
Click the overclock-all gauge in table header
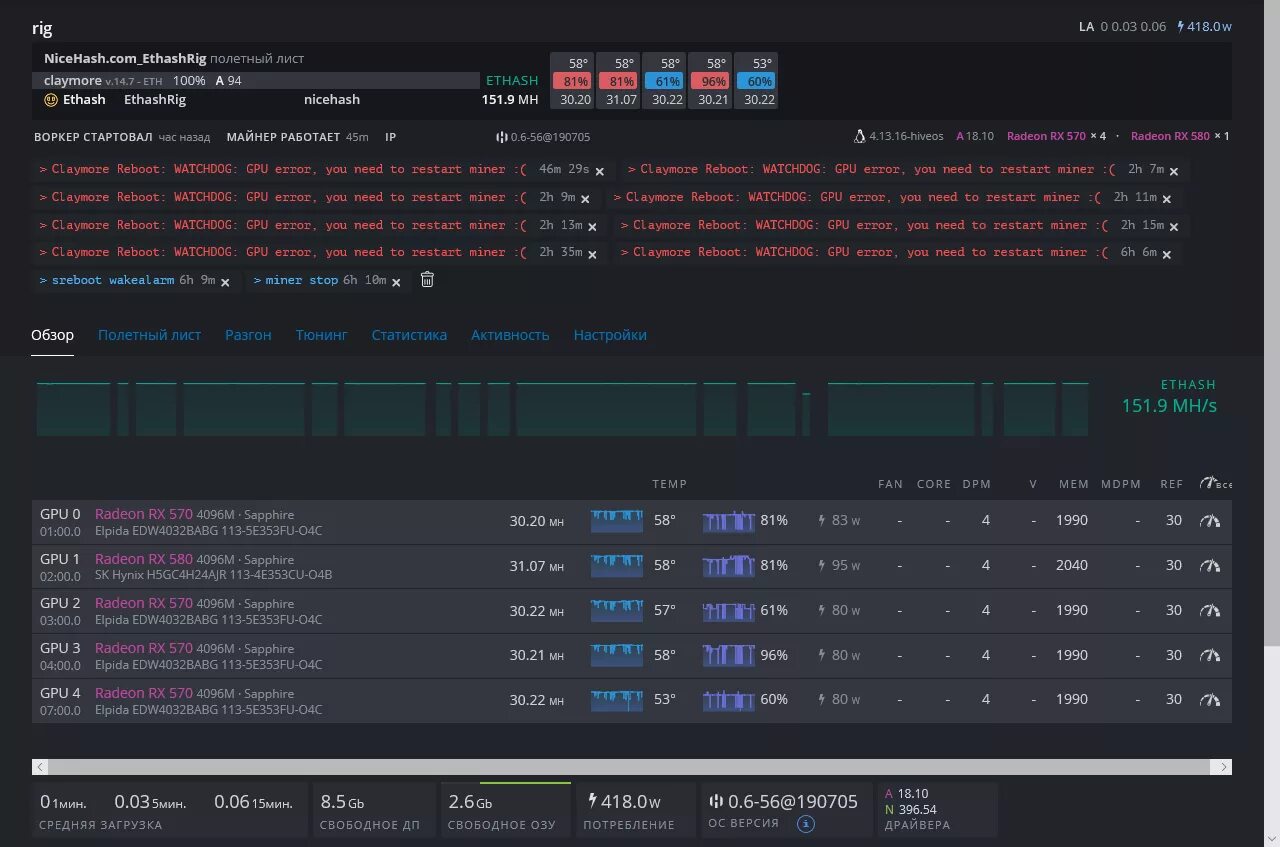pos(1214,484)
